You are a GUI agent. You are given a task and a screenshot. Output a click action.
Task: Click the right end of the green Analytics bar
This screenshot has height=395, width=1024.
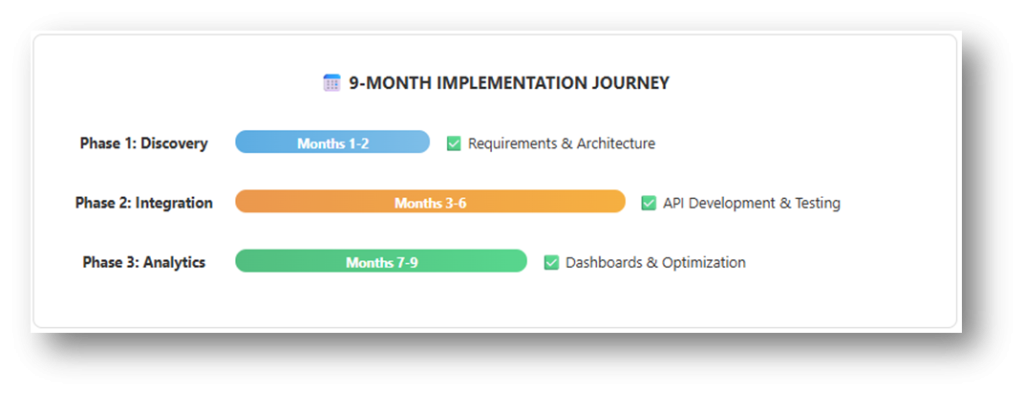point(519,261)
